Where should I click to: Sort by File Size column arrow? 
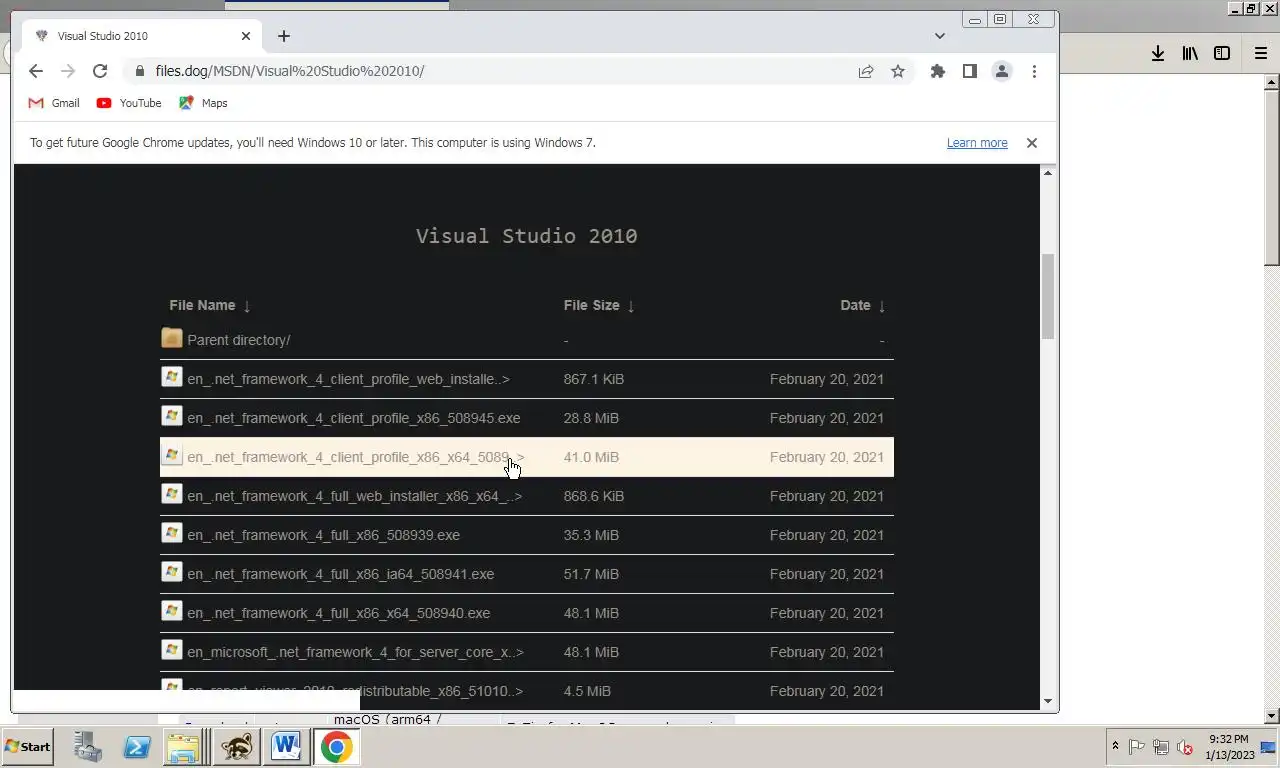click(x=631, y=306)
